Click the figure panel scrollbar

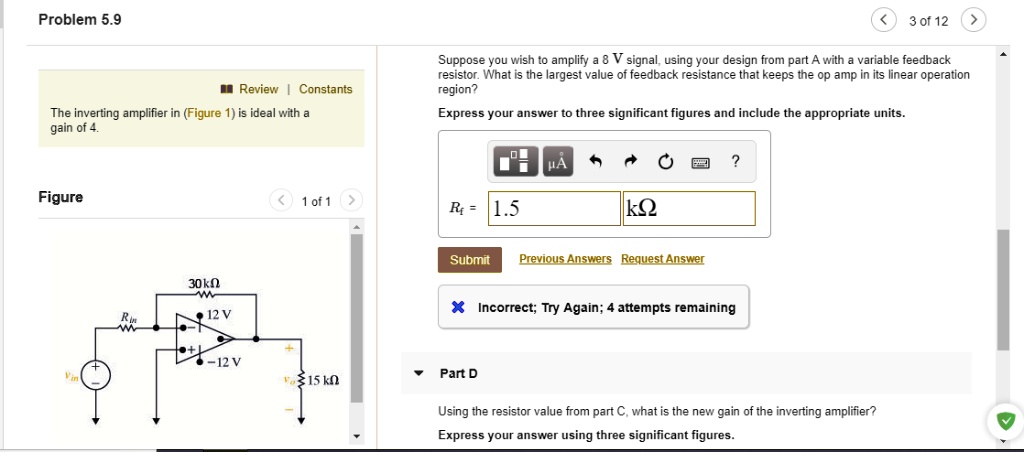pyautogui.click(x=357, y=317)
